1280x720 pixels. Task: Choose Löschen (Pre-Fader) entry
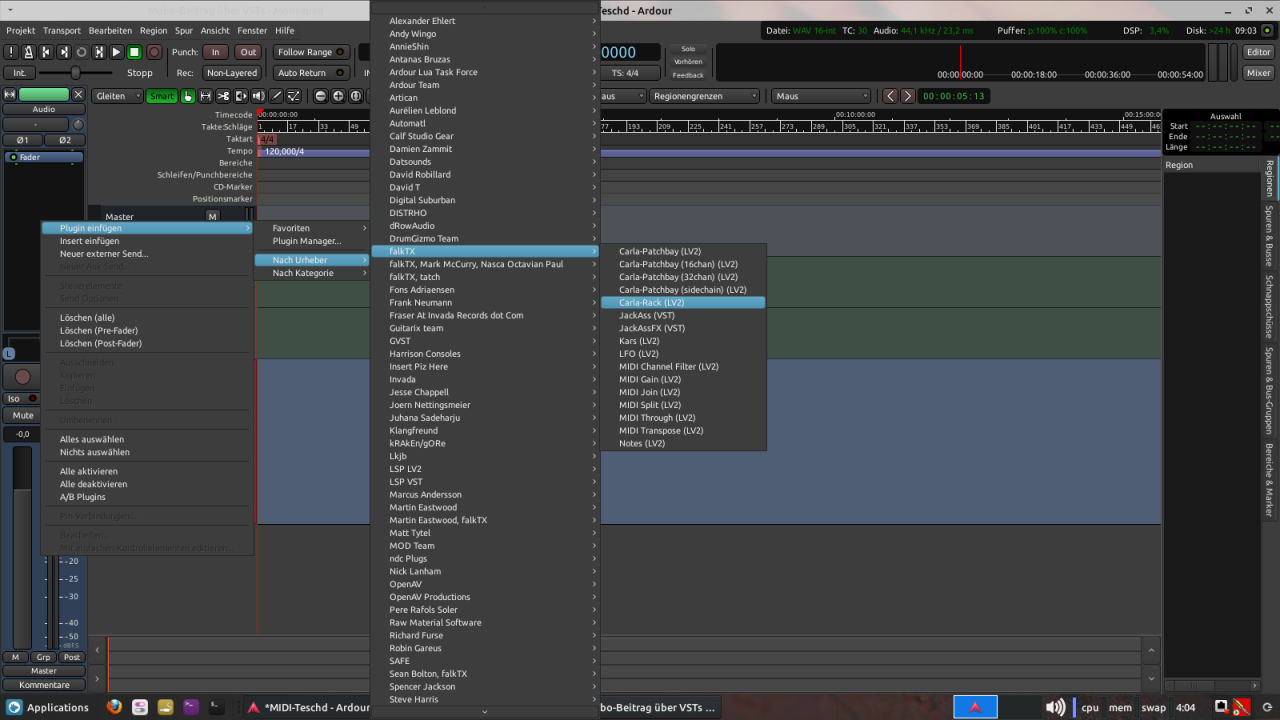(x=147, y=330)
